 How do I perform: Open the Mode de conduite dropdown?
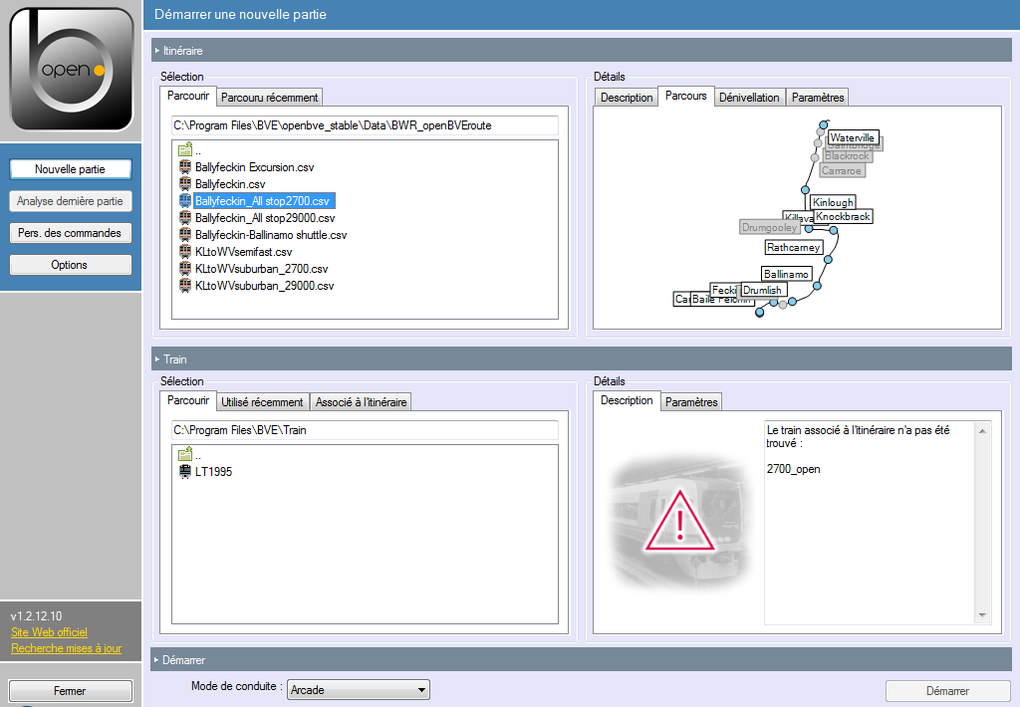[x=358, y=689]
